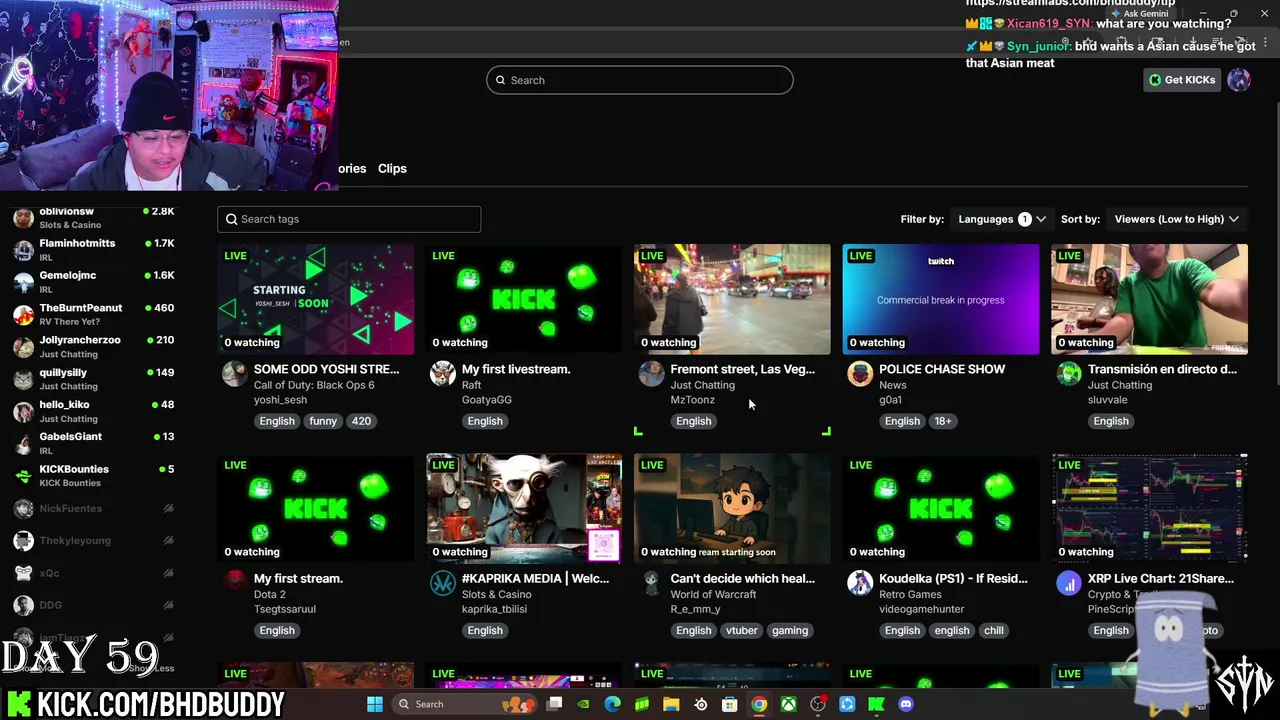This screenshot has width=1280, height=720.
Task: Open GoatyaGG streamer avatar
Action: pyautogui.click(x=442, y=374)
